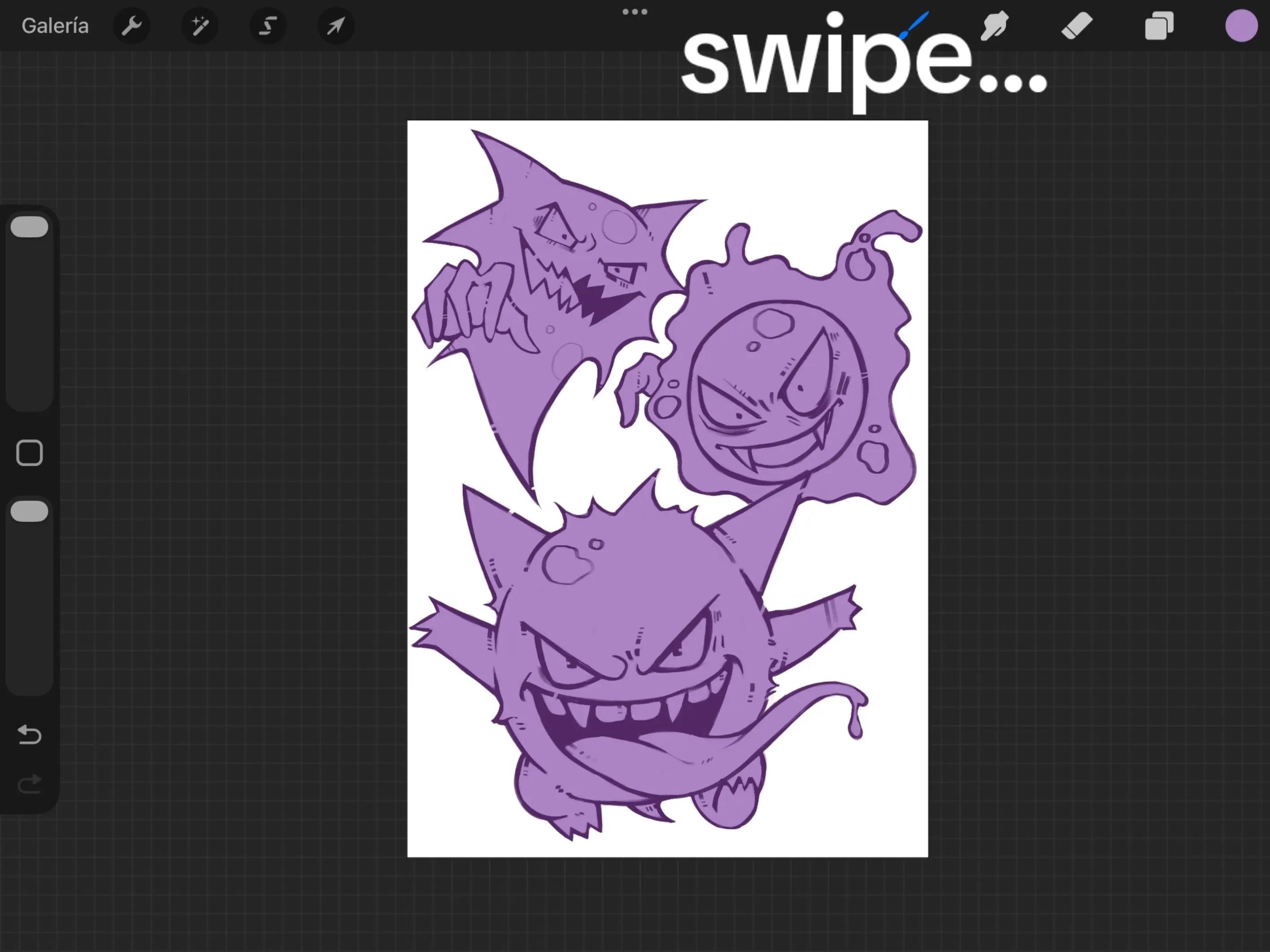Tap the three-dot menu at top center
Screen dimensions: 1270x952
coord(635,12)
